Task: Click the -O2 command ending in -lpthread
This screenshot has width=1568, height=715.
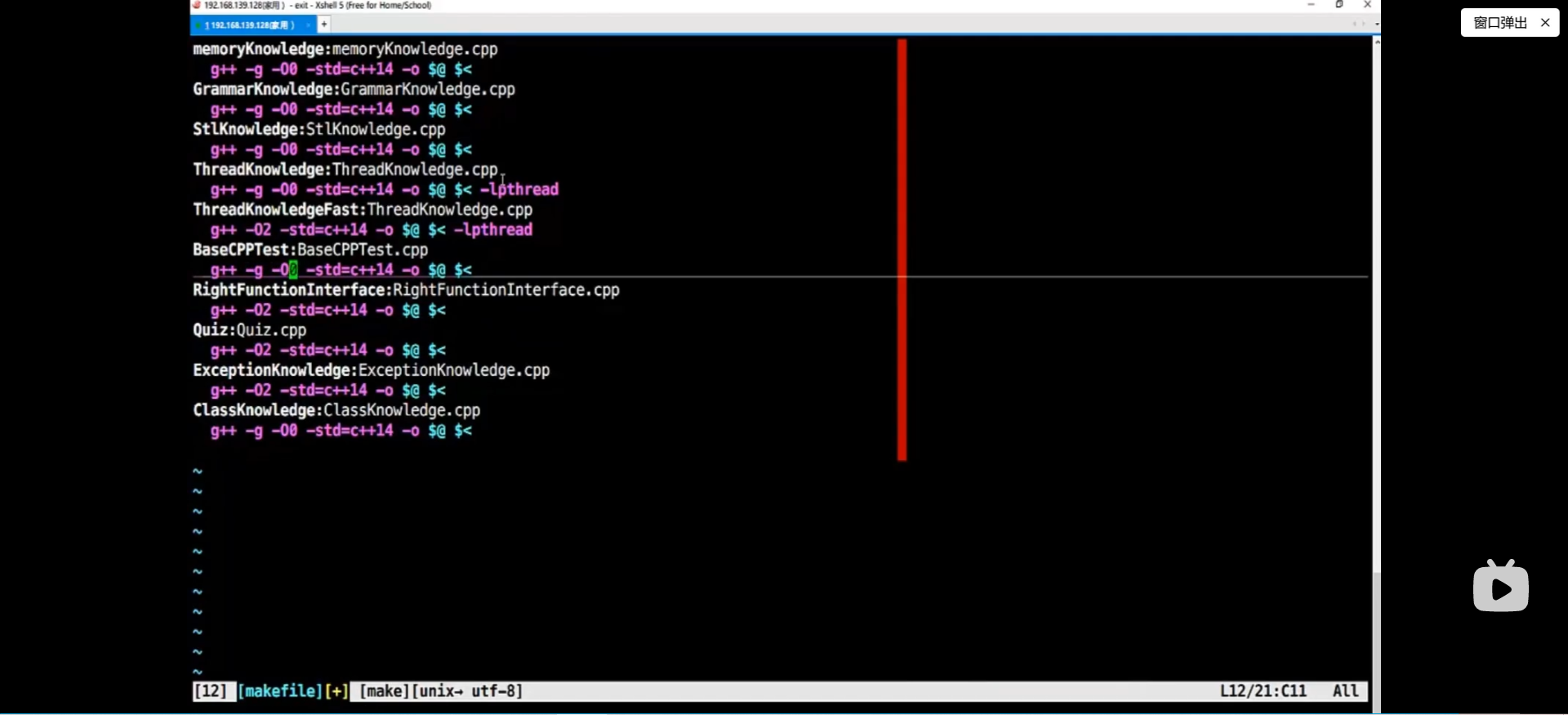Action: (372, 230)
